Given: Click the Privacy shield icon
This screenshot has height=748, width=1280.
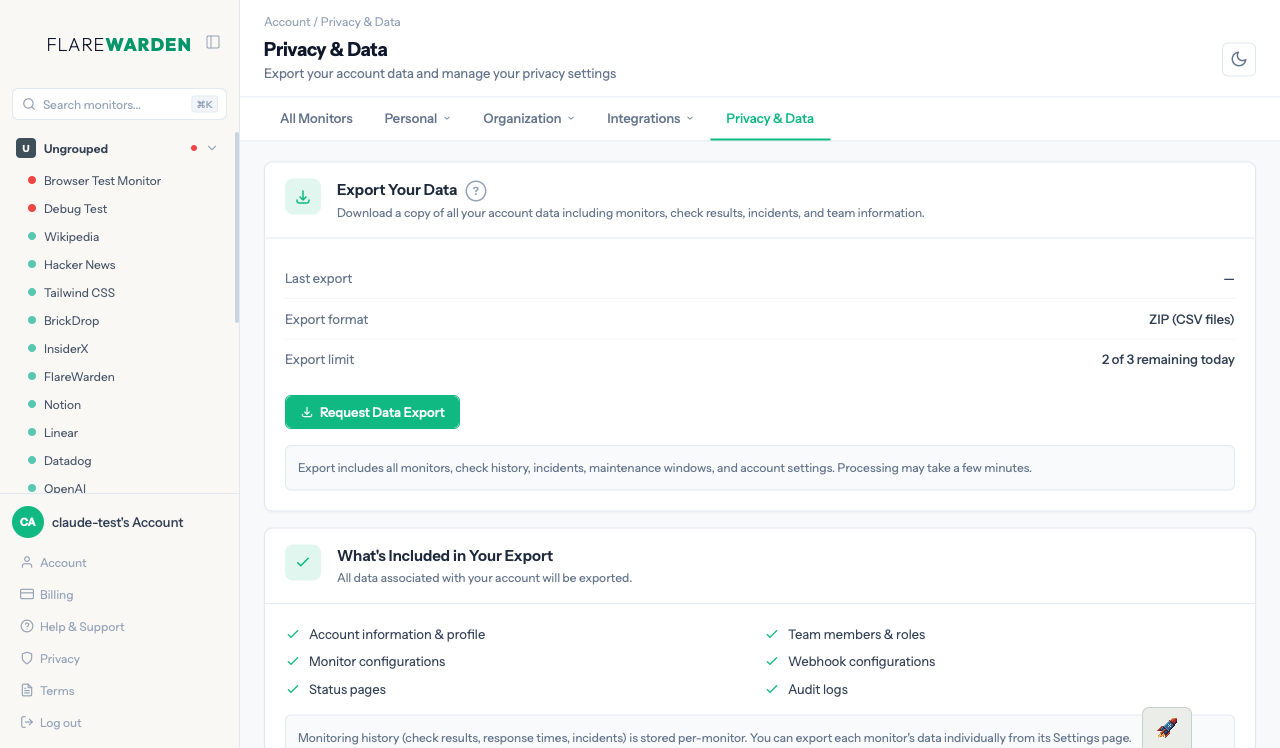Looking at the screenshot, I should coord(27,659).
